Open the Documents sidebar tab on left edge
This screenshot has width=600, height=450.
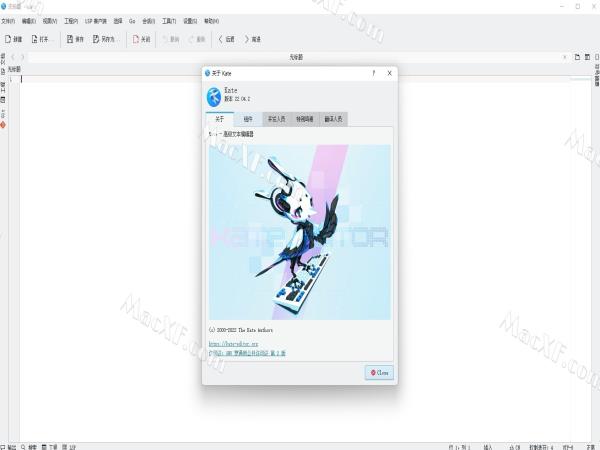point(3,64)
